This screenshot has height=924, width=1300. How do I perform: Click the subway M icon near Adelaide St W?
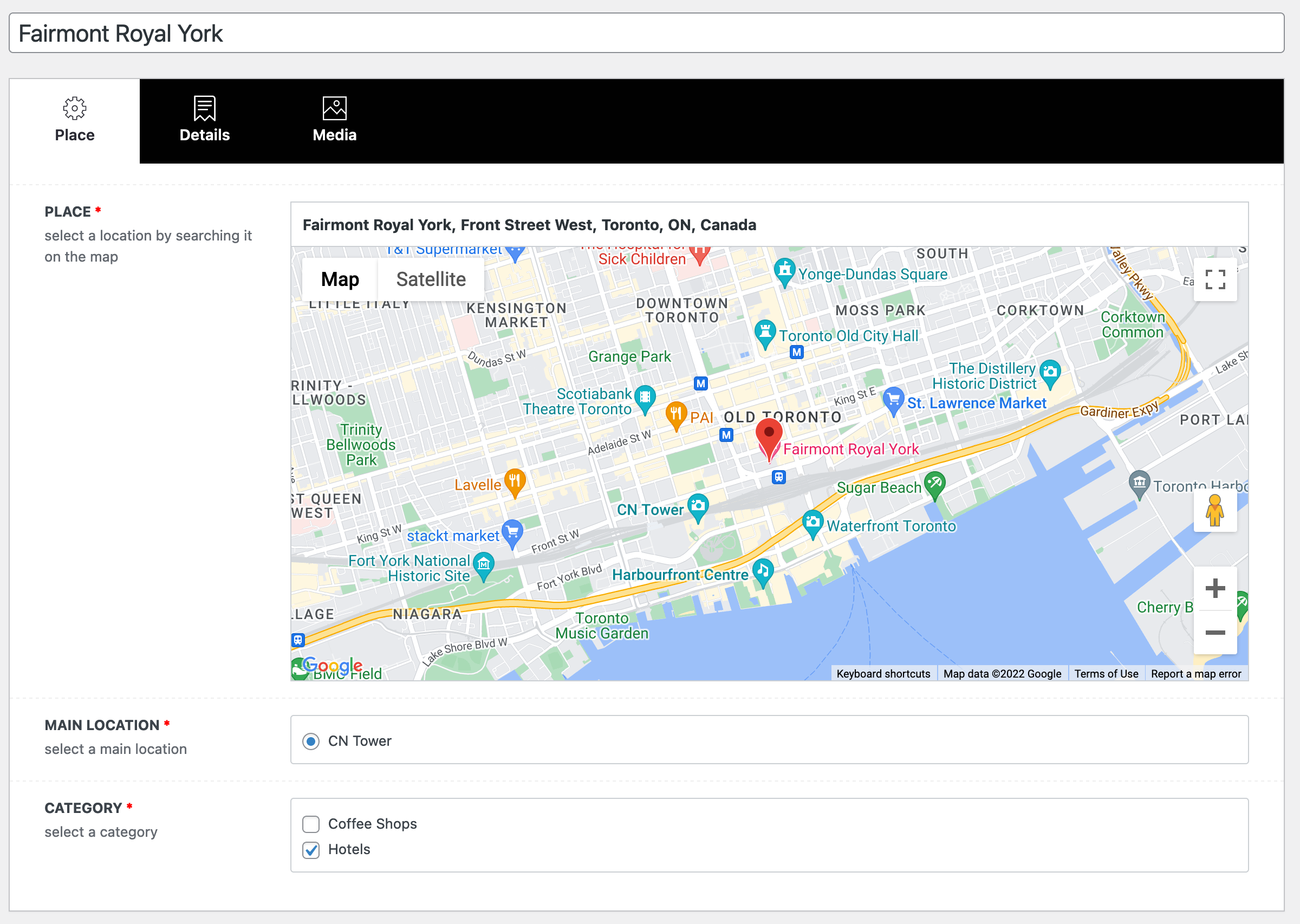(x=726, y=435)
